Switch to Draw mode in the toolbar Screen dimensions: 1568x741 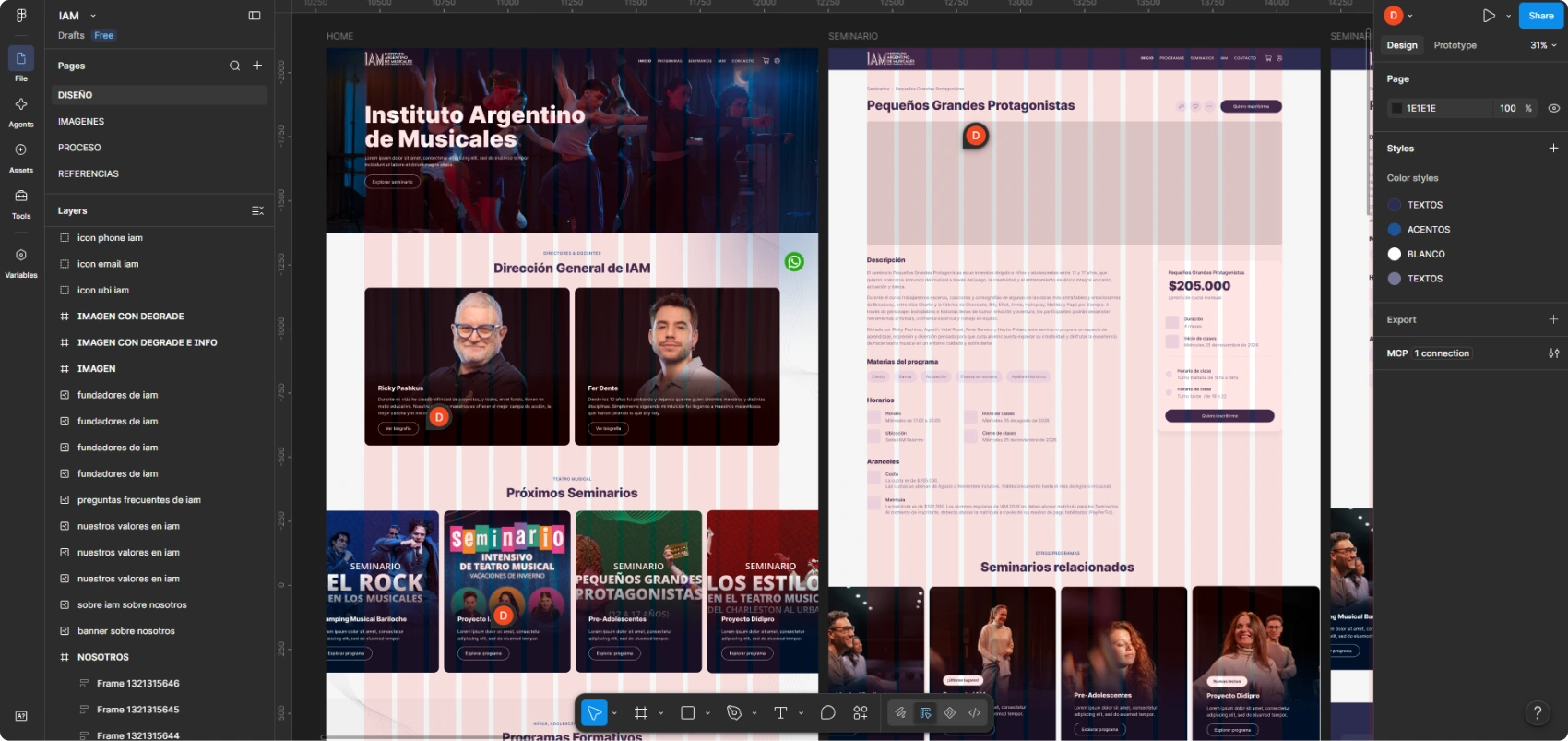900,712
